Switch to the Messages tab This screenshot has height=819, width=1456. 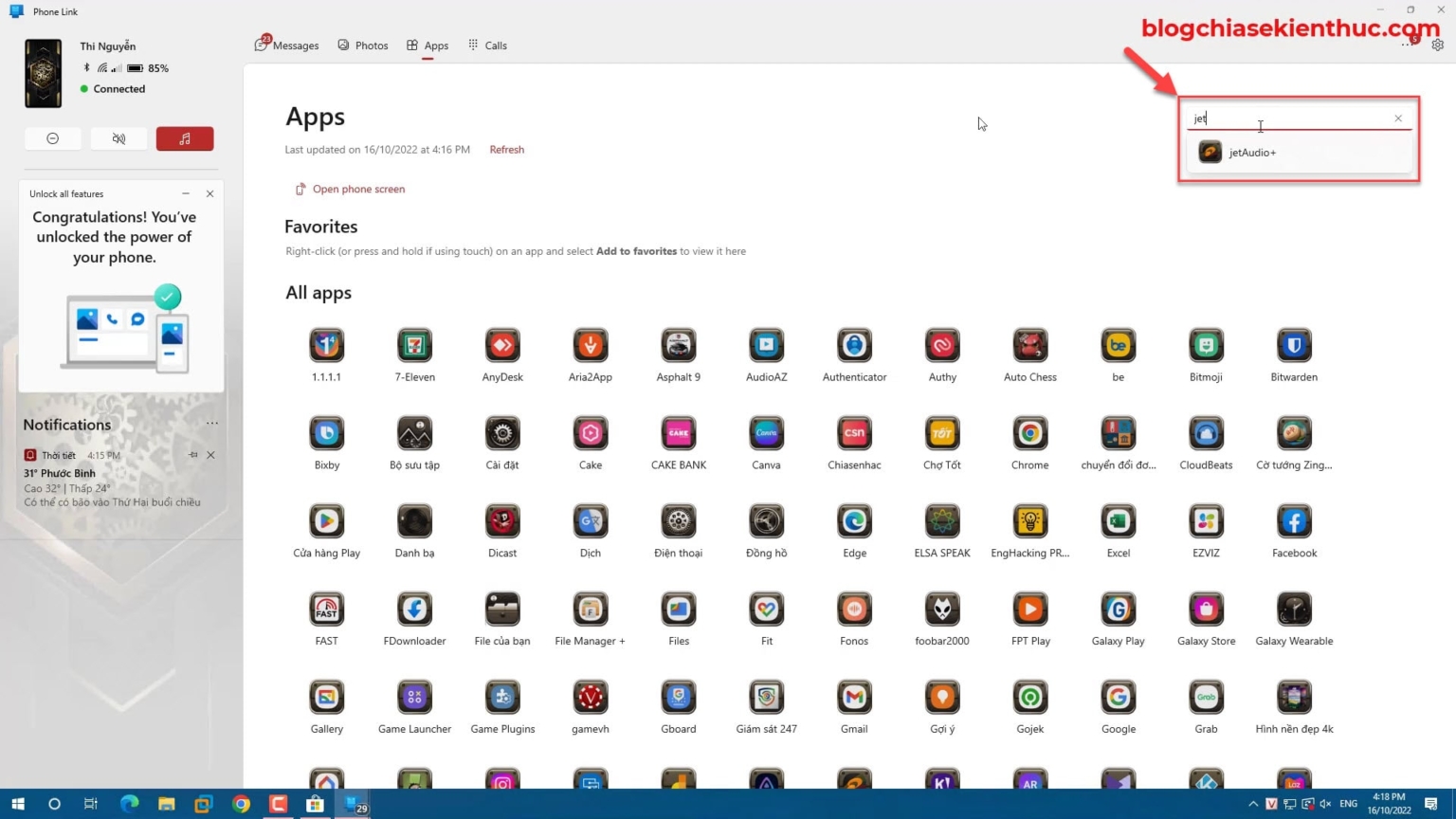(287, 45)
